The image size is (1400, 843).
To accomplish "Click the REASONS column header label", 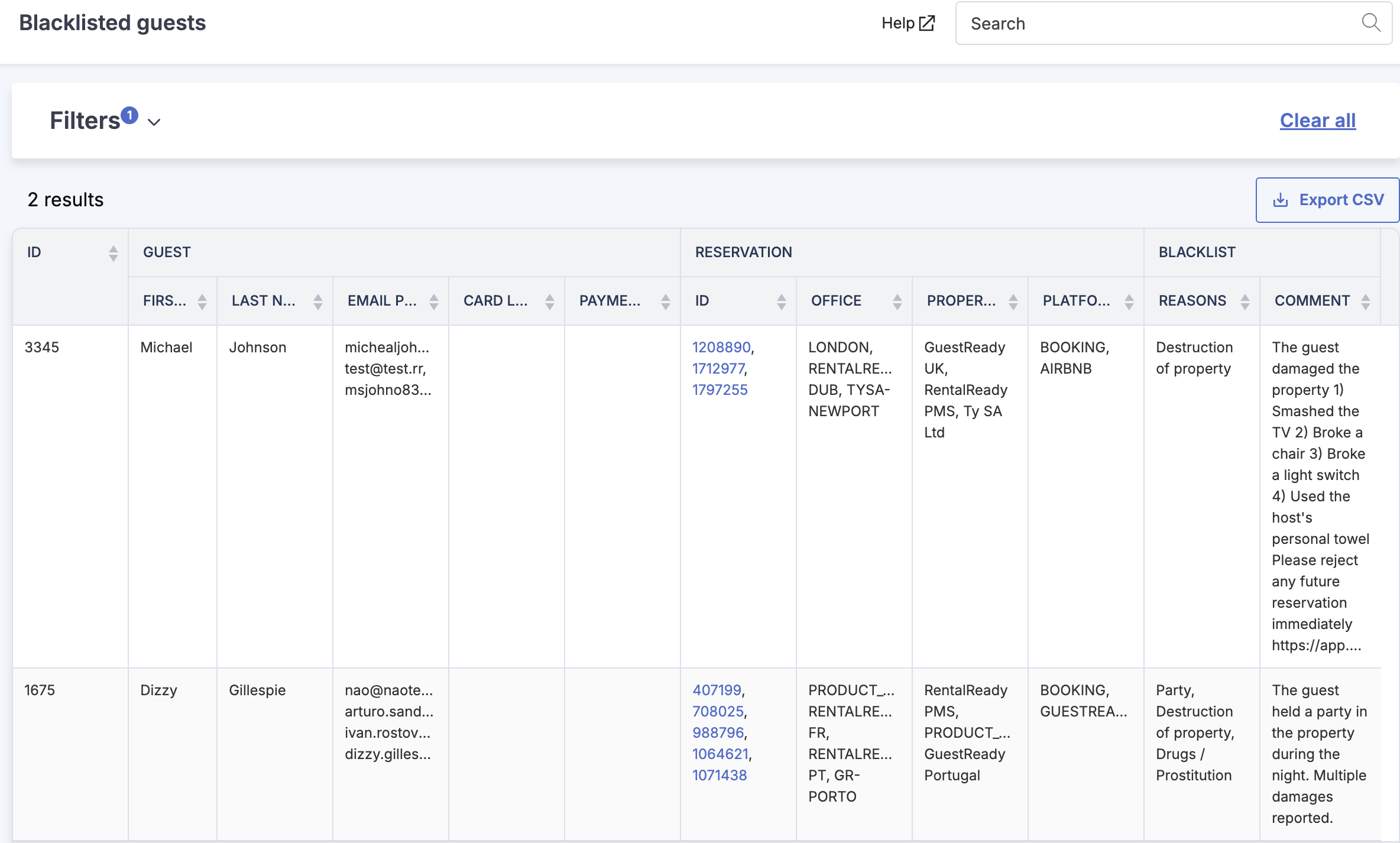I will pyautogui.click(x=1192, y=300).
